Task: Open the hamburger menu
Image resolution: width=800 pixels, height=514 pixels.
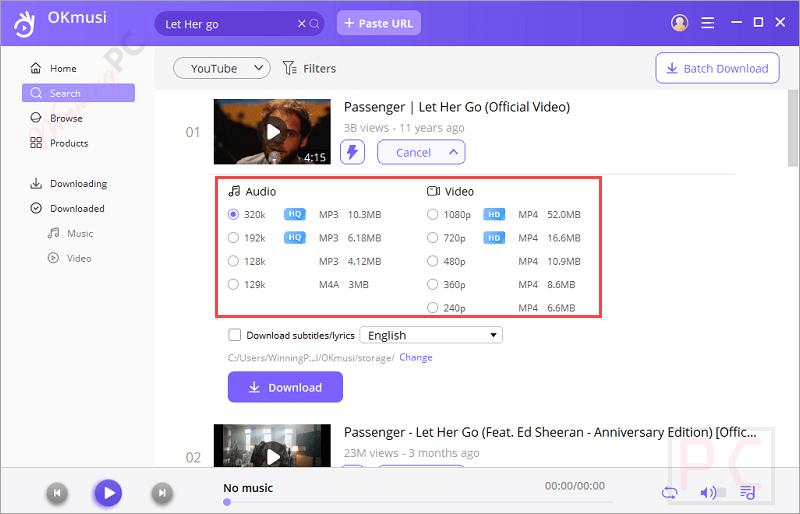Action: pyautogui.click(x=708, y=22)
